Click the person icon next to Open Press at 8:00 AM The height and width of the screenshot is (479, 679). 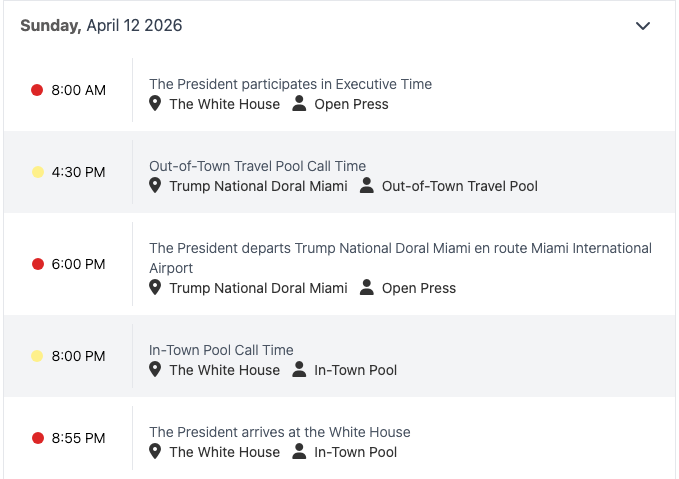pos(299,104)
